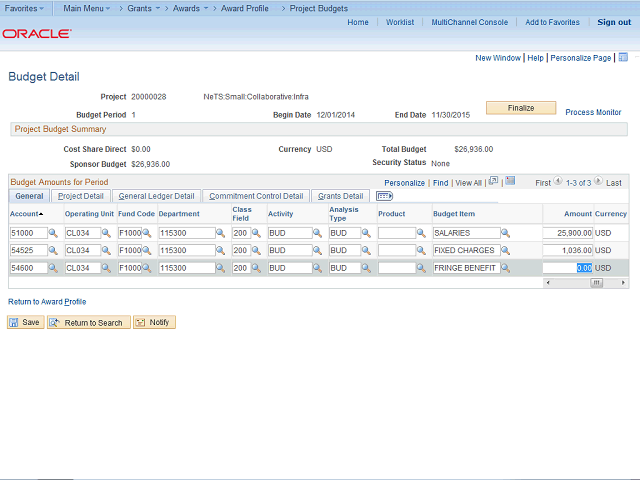The width and height of the screenshot is (640, 480).
Task: Follow the Return to Award Profile link
Action: coord(47,301)
